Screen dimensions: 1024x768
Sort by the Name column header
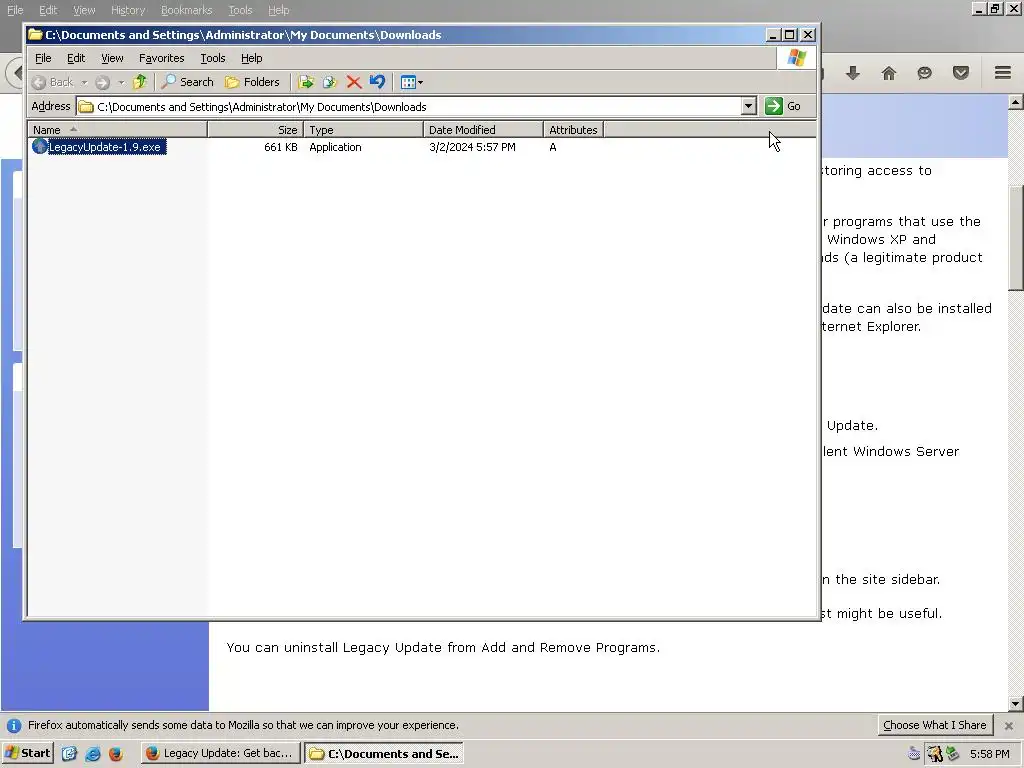click(x=118, y=130)
